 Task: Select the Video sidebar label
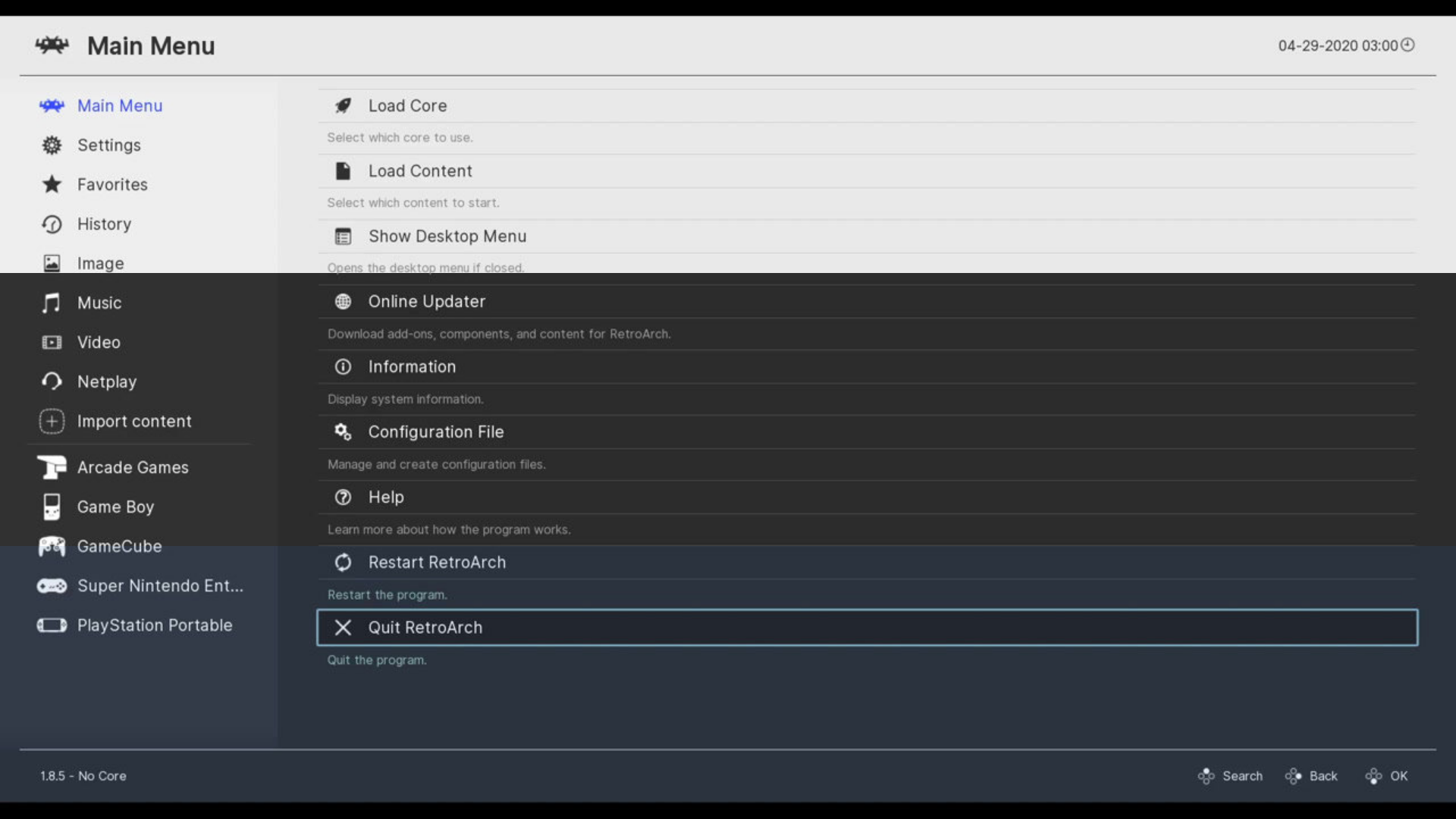pyautogui.click(x=99, y=343)
